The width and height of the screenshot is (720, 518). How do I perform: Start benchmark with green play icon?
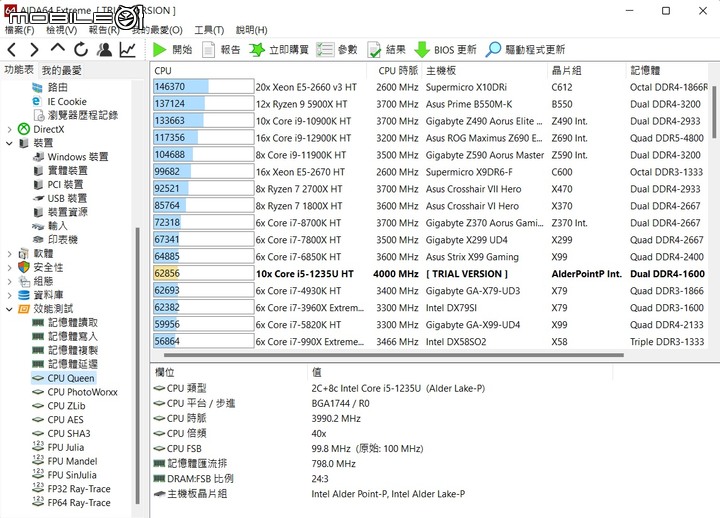(159, 50)
